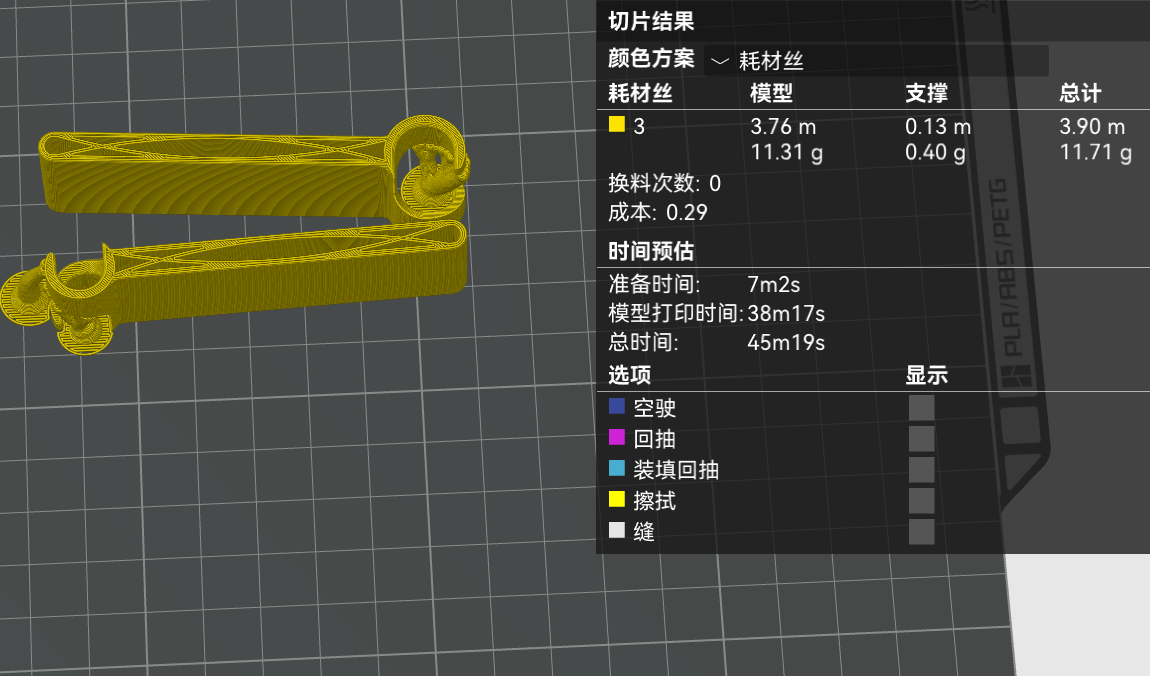Click the 选项 section header
The width and height of the screenshot is (1150, 676).
(x=629, y=375)
